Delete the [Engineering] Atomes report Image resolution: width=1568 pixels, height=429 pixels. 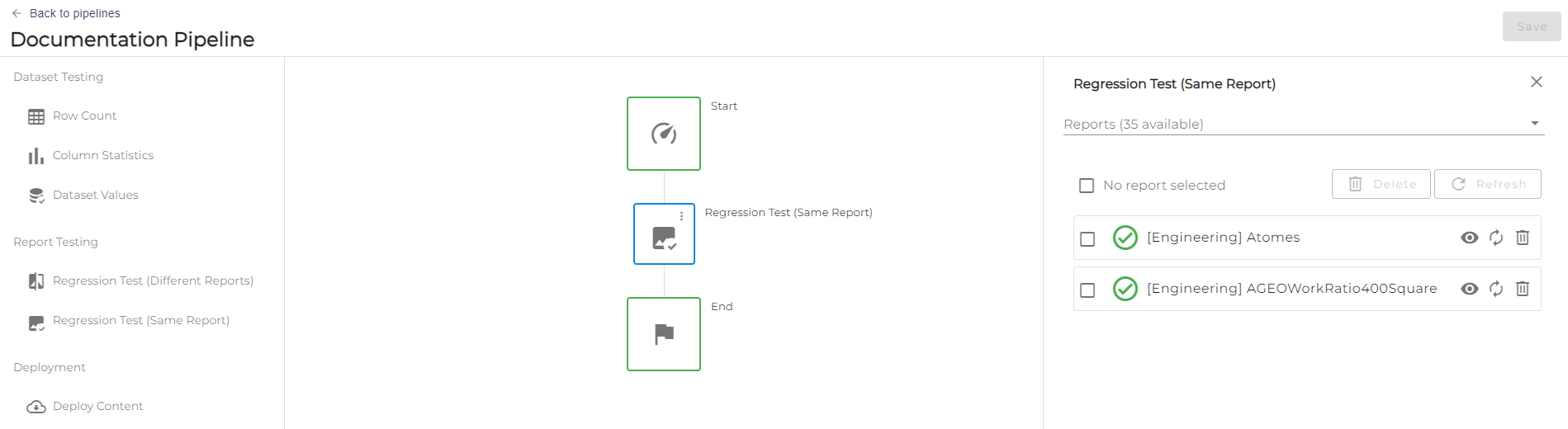point(1523,238)
